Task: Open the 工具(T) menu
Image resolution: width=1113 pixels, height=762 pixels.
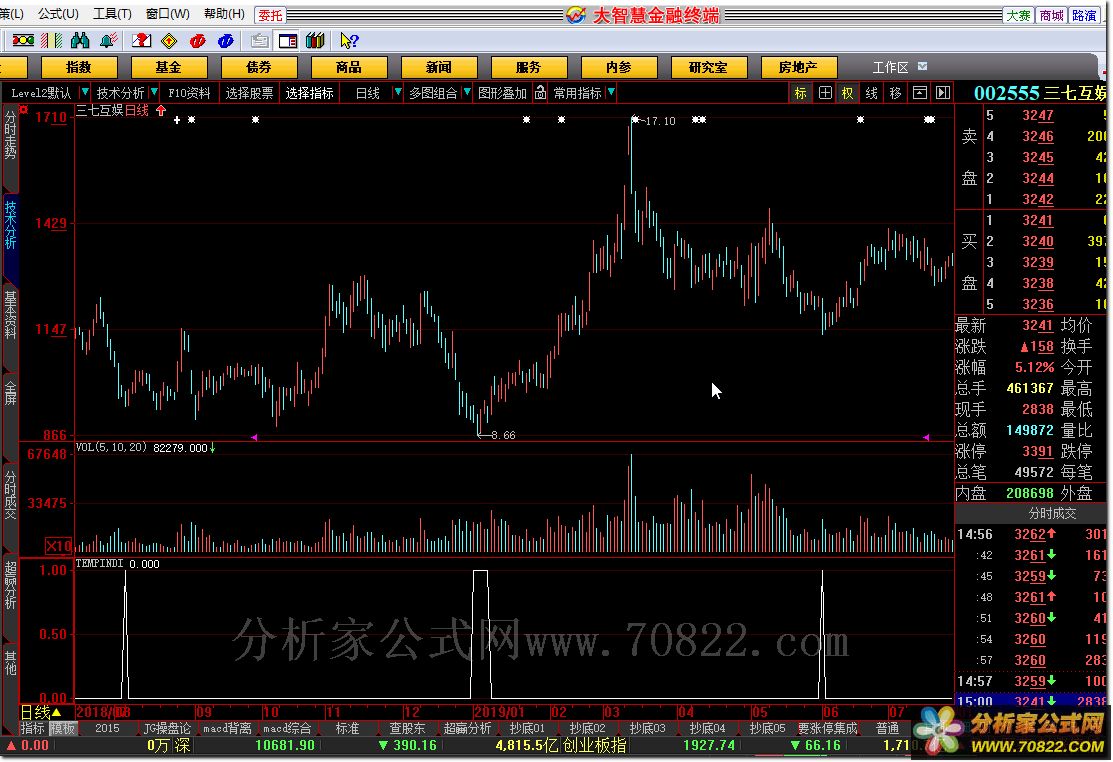Action: [x=112, y=13]
